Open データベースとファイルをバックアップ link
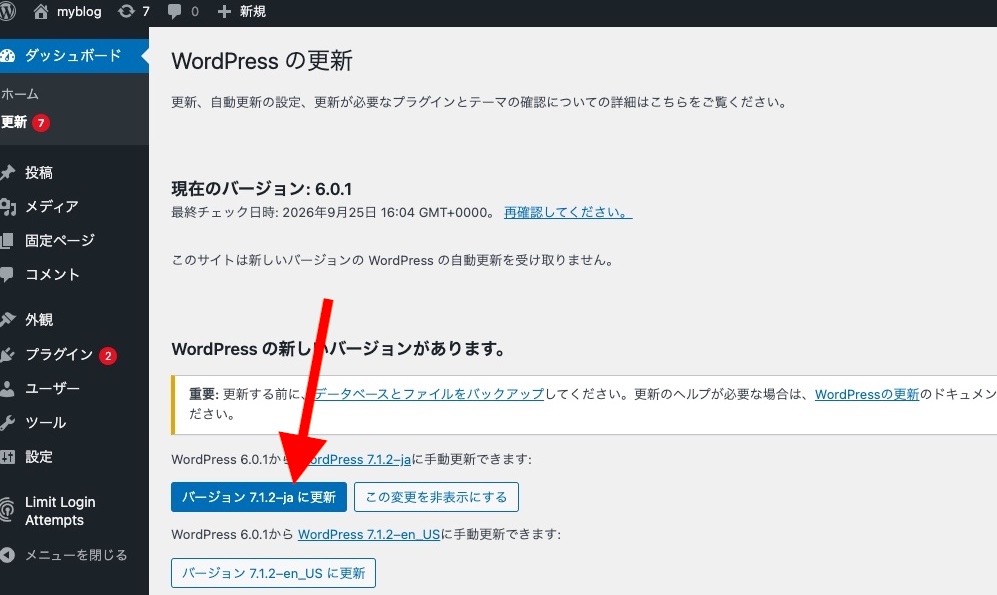The height and width of the screenshot is (595, 997). tap(429, 394)
